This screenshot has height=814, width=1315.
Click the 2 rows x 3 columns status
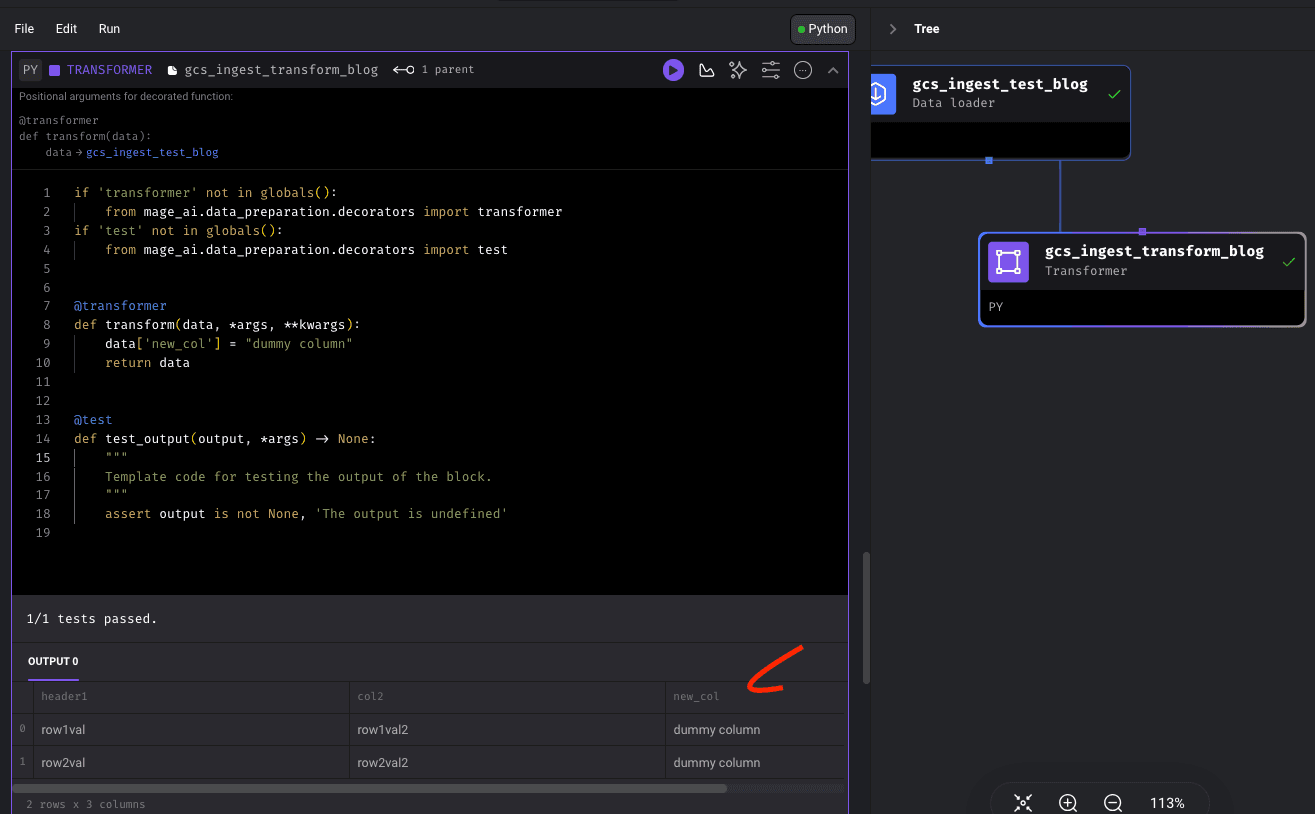[86, 804]
